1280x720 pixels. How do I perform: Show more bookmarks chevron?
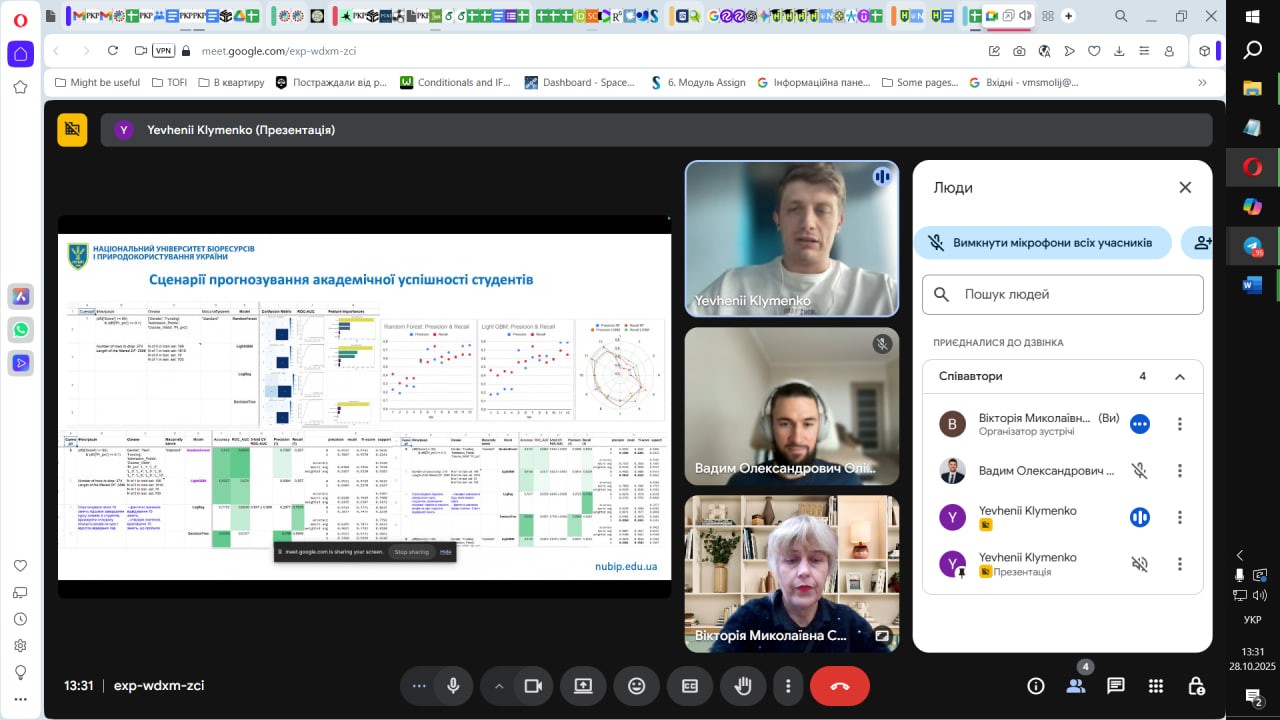click(1203, 82)
